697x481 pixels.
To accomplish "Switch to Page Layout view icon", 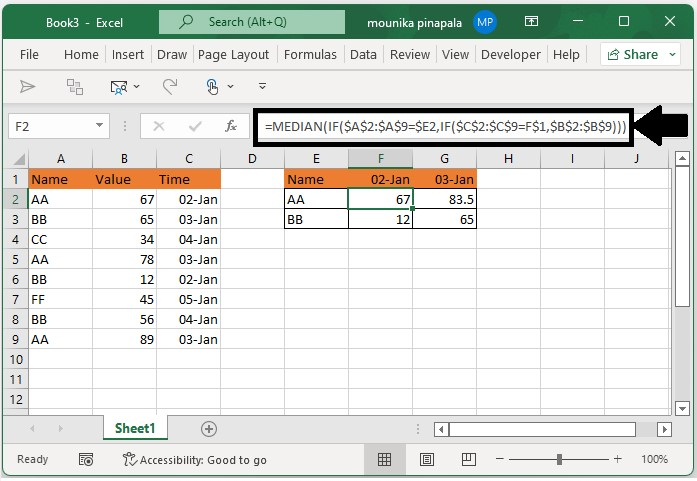I will tap(427, 459).
